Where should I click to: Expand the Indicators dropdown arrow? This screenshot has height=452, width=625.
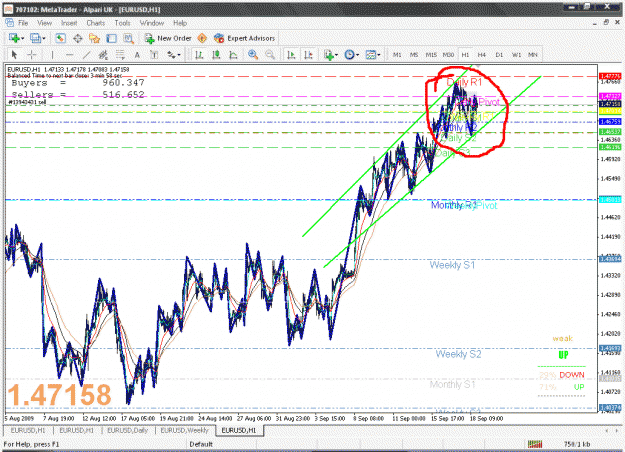point(337,55)
